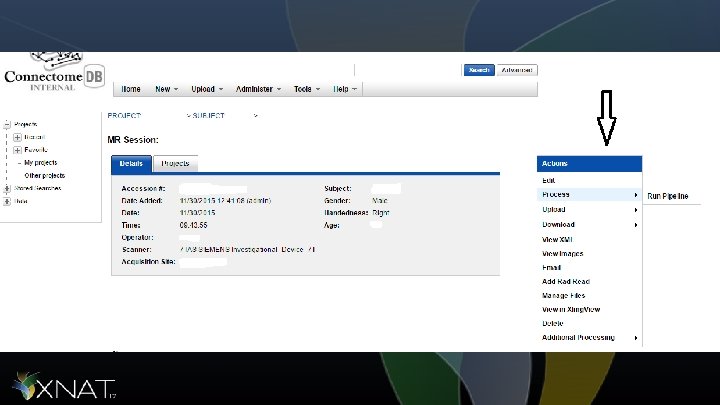
Task: Expand the Data node in sidebar
Action: (7, 201)
